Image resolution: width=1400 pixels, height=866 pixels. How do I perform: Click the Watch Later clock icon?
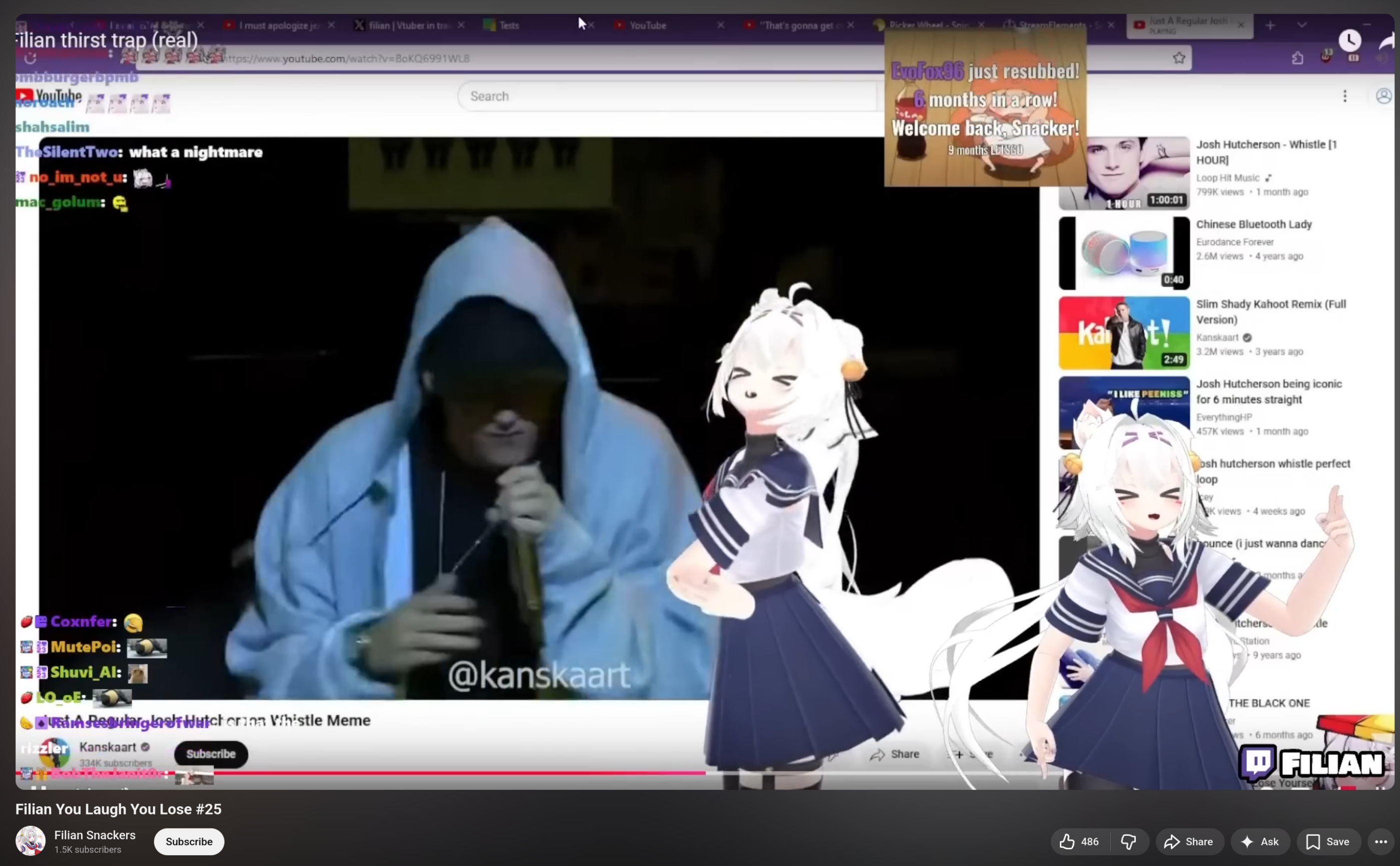pyautogui.click(x=1349, y=40)
